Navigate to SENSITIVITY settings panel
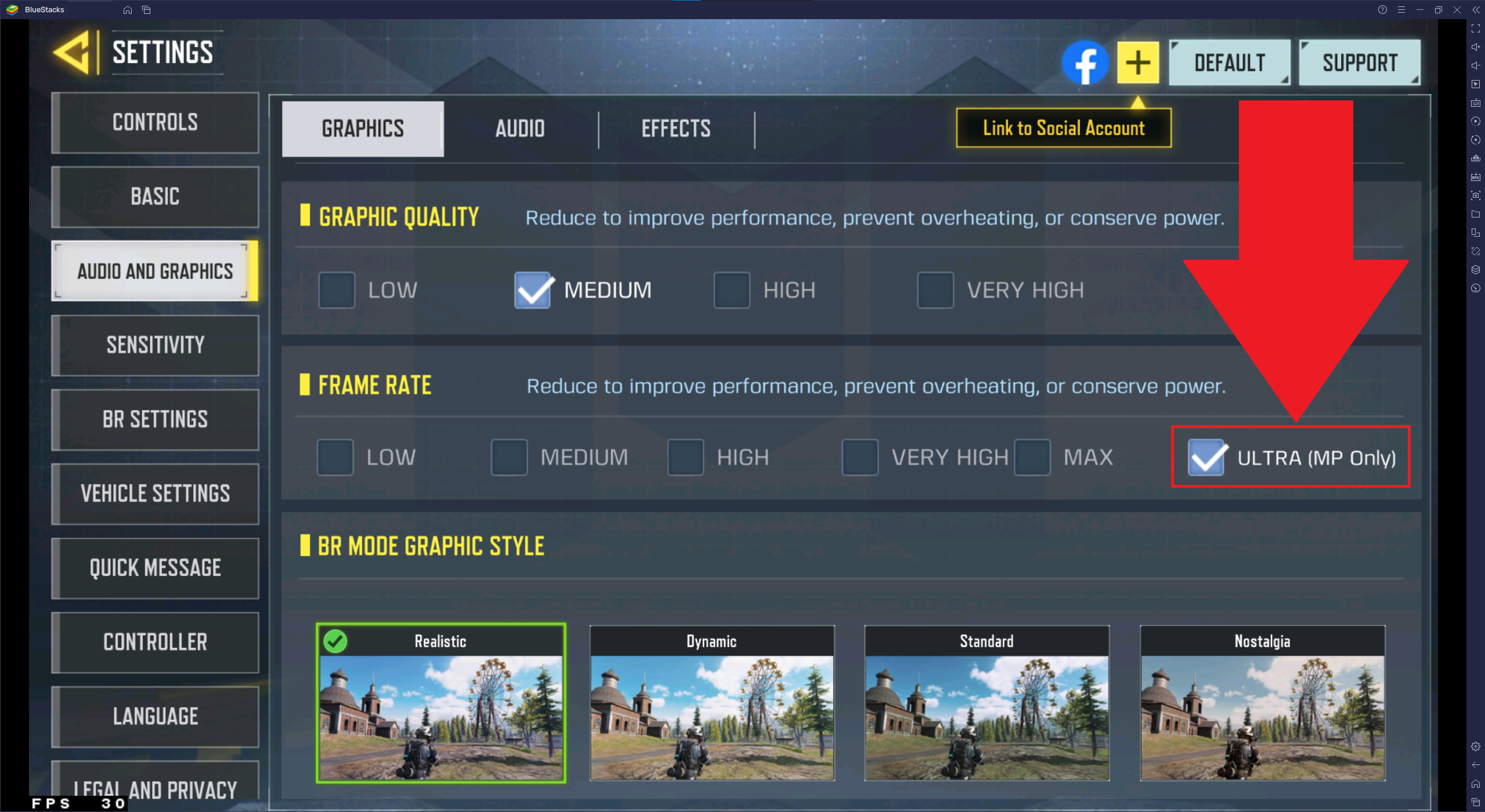 click(x=153, y=344)
